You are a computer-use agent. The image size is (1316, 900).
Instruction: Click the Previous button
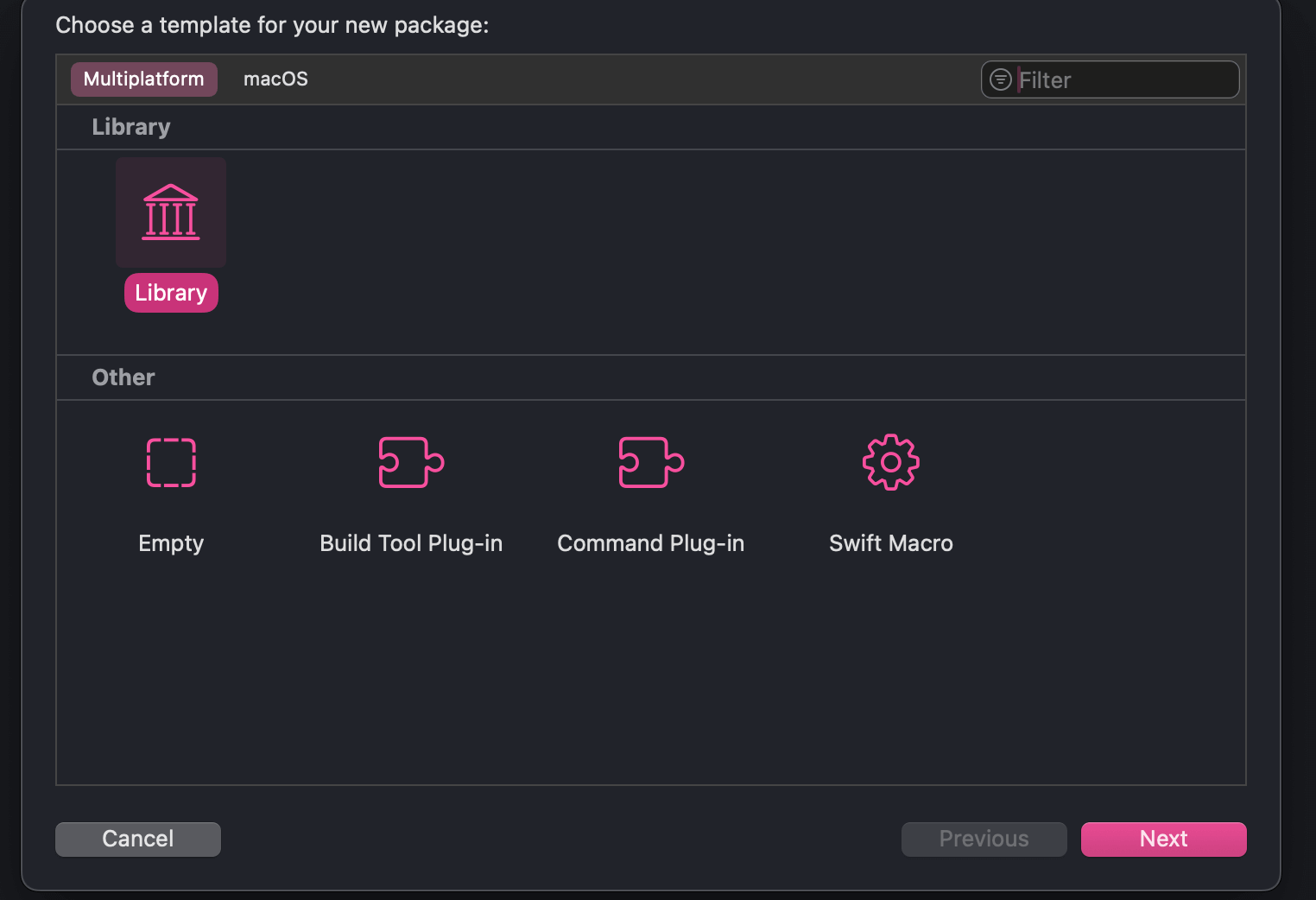[984, 840]
